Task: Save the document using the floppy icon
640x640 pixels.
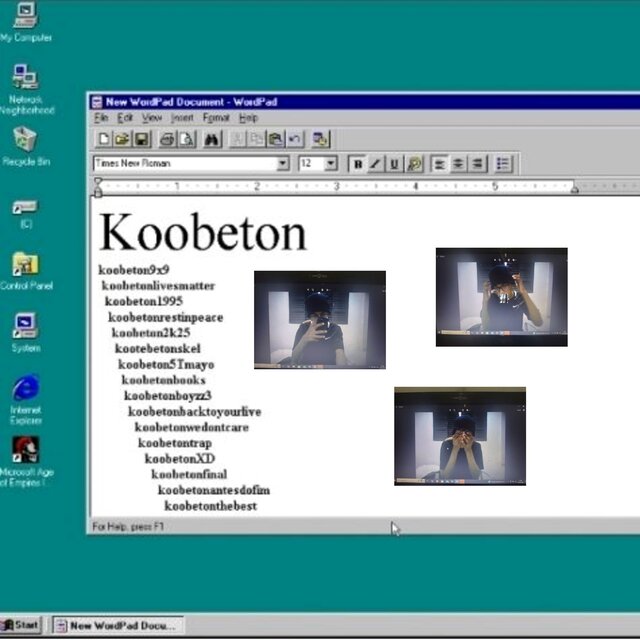Action: click(141, 140)
